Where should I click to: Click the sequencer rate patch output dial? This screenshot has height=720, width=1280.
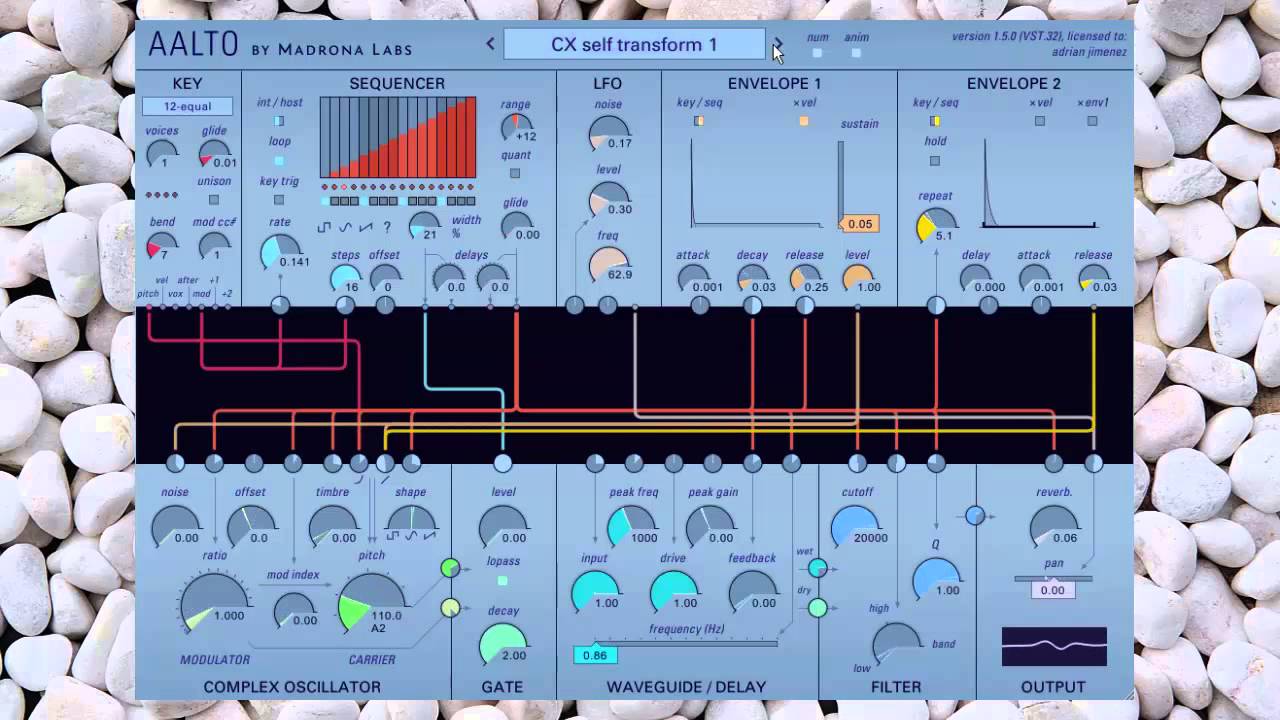280,305
